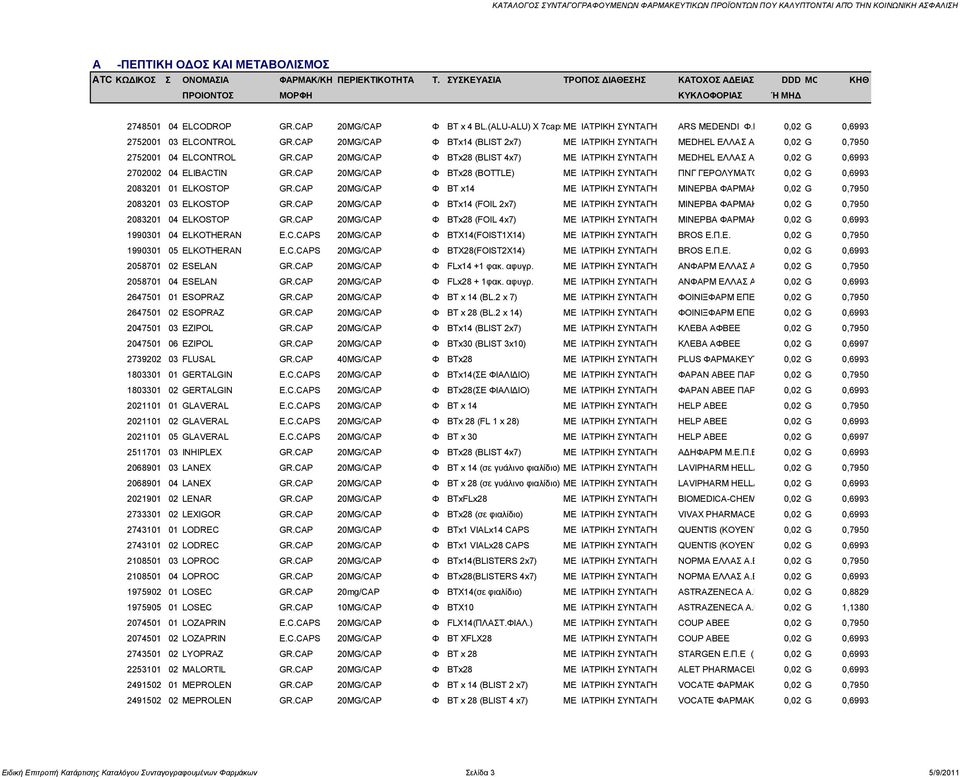Select LOZAPRIN packaging FLX14(ΠΛΑΣΤ.ΦΙΑΛ.)
Image resolution: width=960 pixels, height=777 pixels.
[490, 623]
